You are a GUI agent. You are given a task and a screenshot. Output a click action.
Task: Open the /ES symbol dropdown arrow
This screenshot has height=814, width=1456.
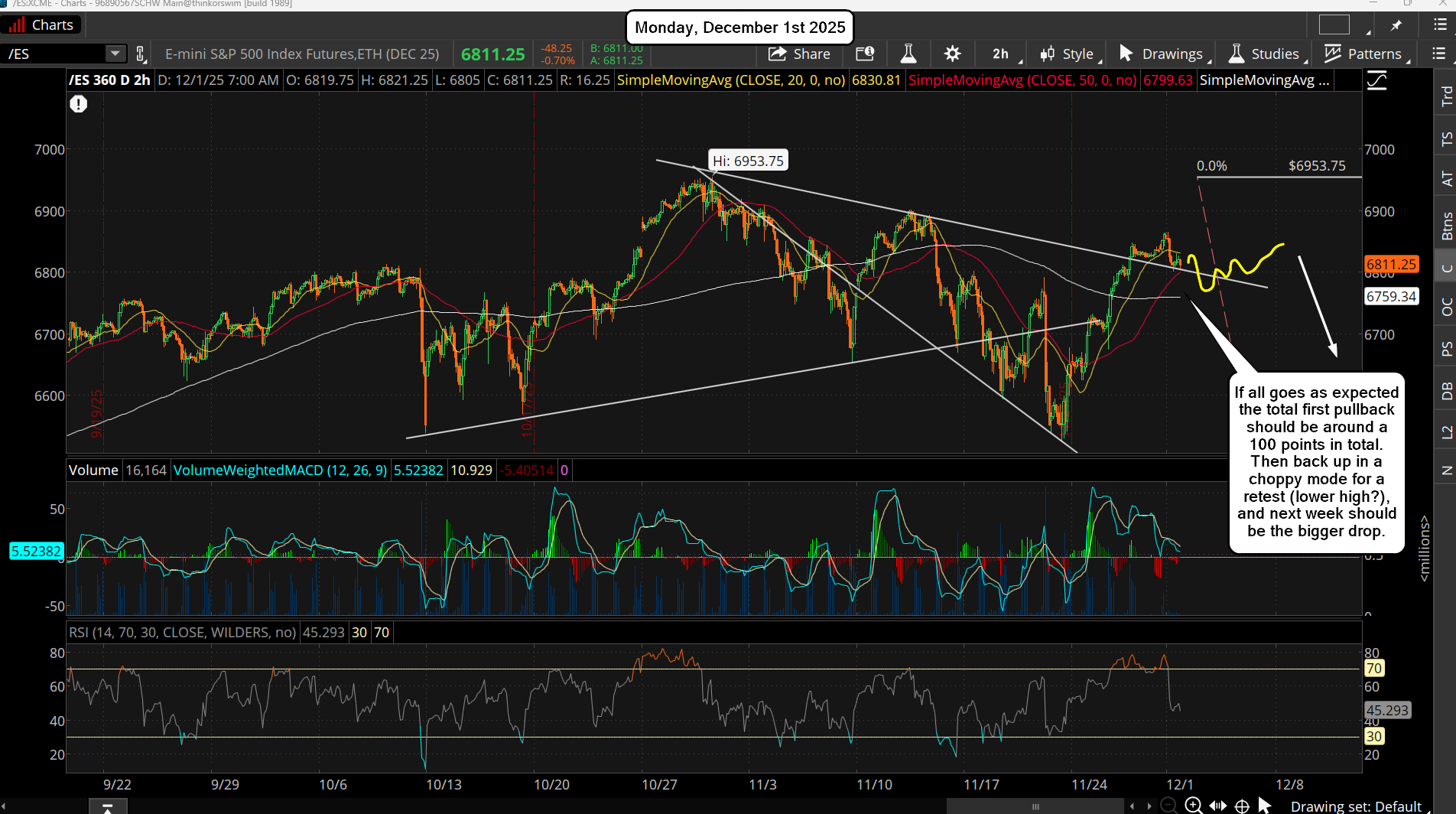pyautogui.click(x=115, y=54)
